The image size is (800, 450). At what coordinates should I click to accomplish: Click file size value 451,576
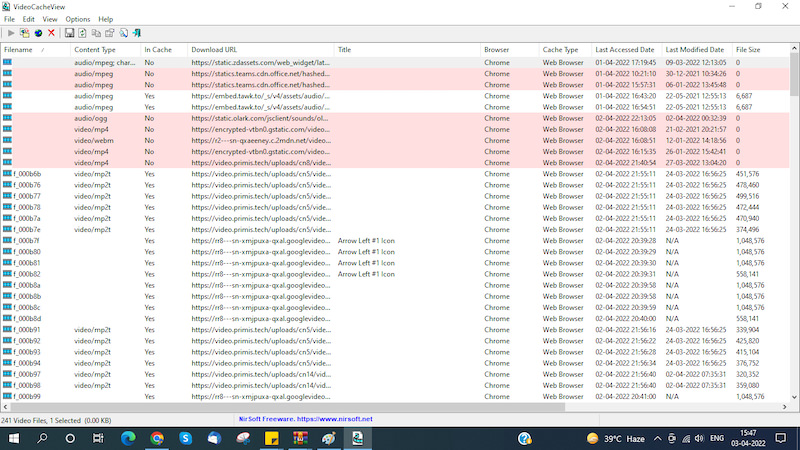coord(747,174)
